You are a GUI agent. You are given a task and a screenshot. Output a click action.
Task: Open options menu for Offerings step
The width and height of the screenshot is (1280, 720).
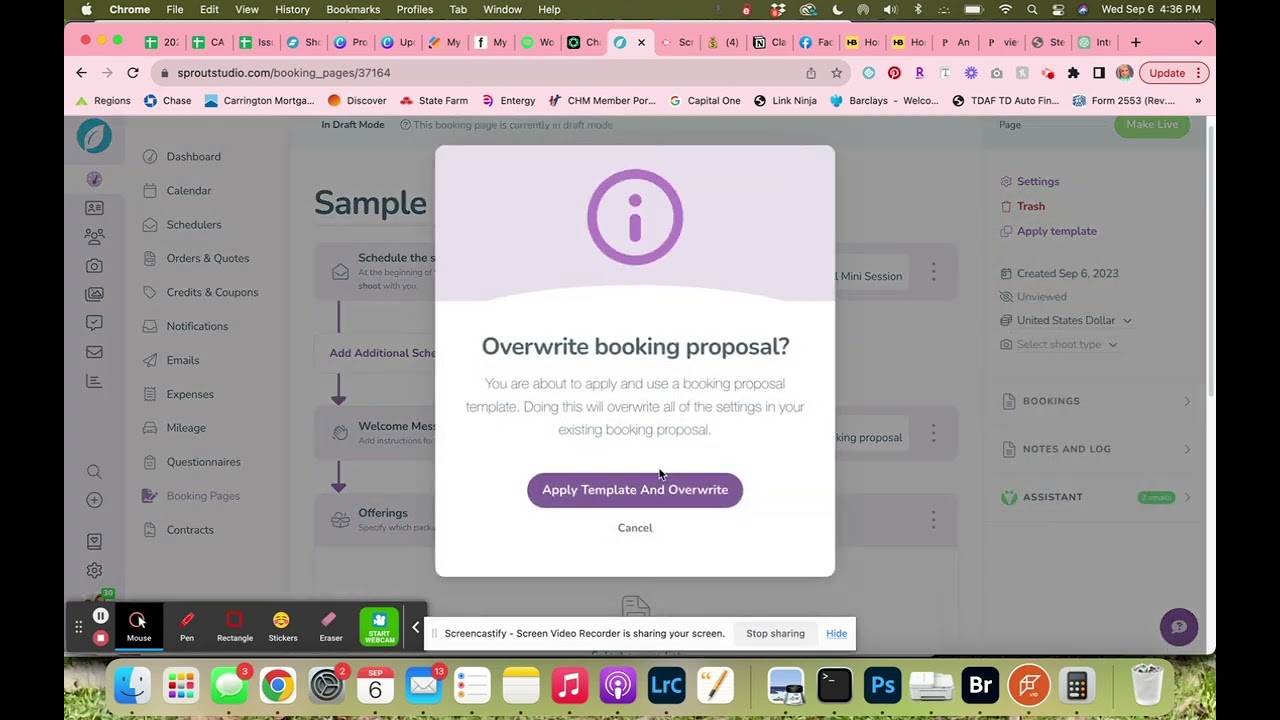[933, 519]
